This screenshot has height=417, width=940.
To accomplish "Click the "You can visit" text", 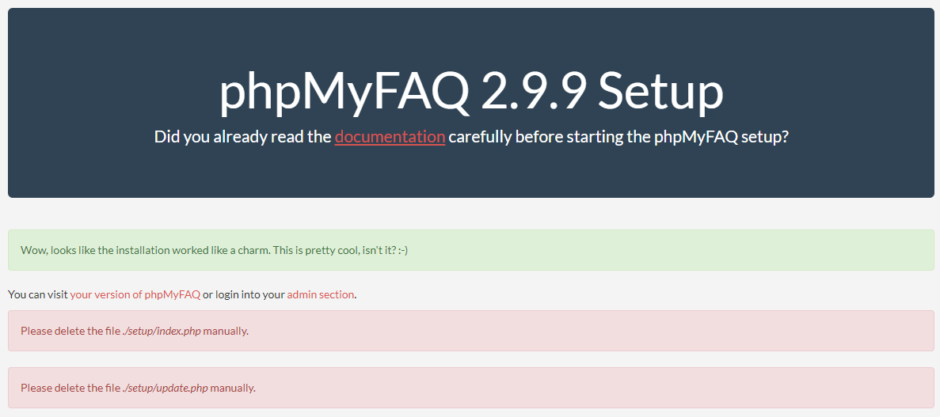I will pyautogui.click(x=37, y=295).
